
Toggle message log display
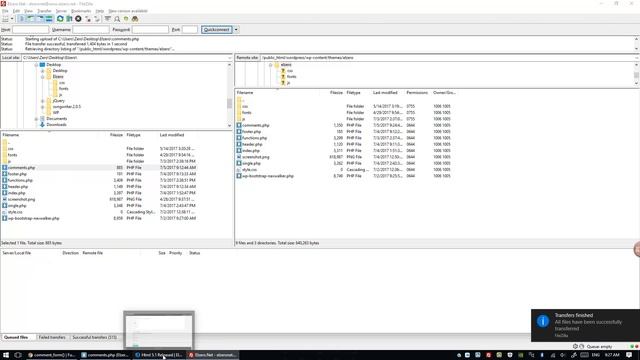[x=22, y=19]
